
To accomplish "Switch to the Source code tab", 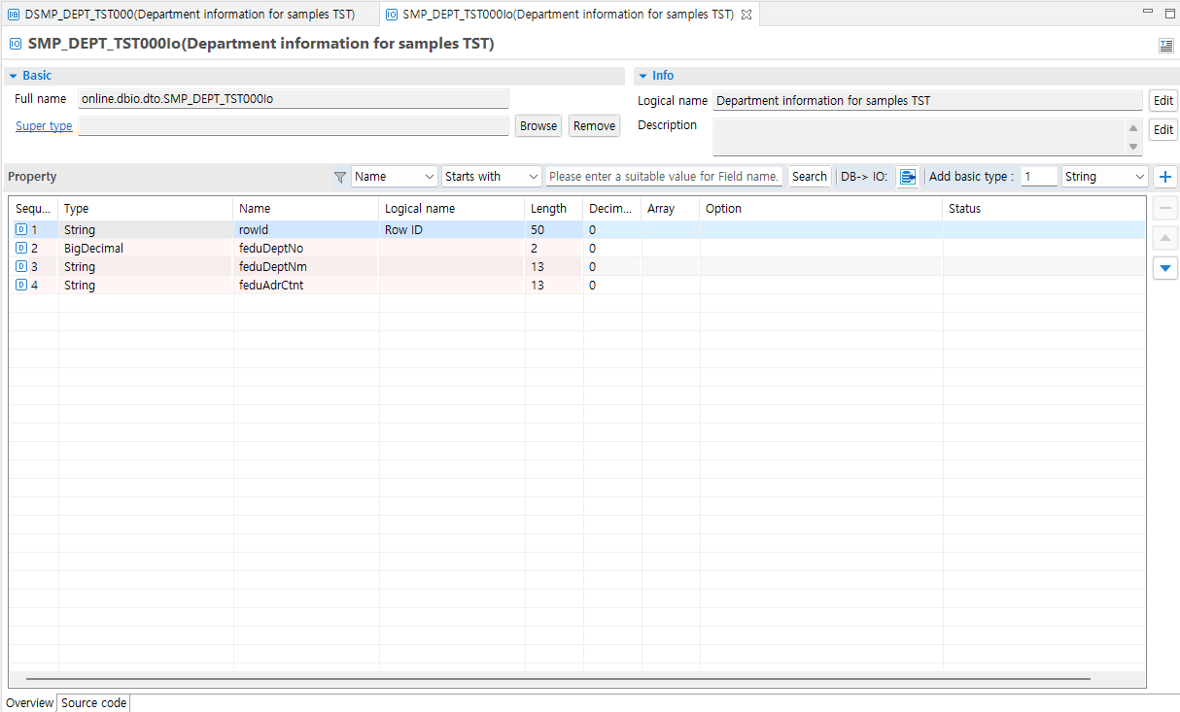I will [x=94, y=703].
